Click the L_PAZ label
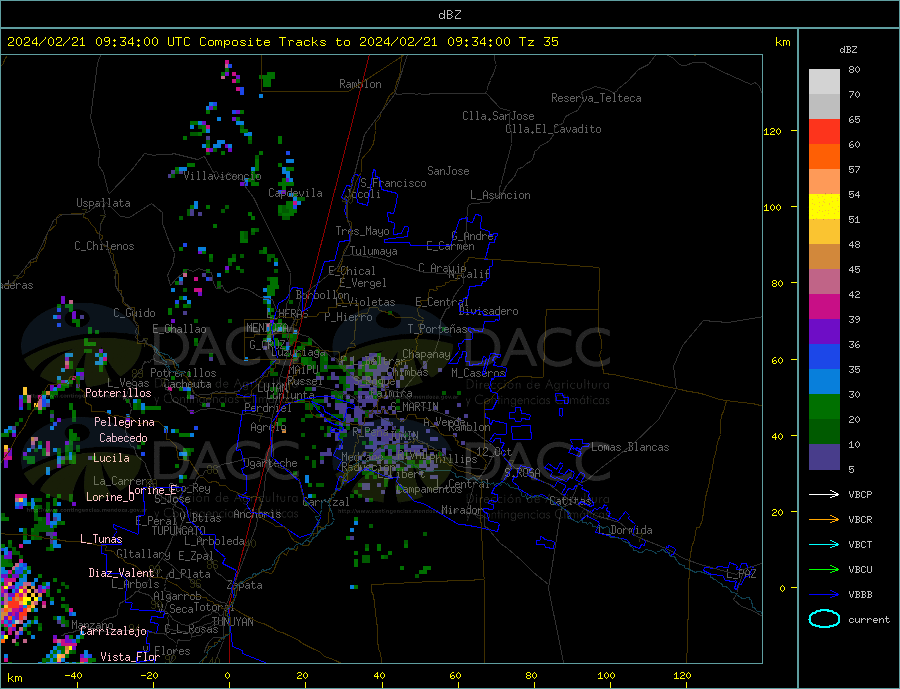The height and width of the screenshot is (689, 900). point(741,574)
